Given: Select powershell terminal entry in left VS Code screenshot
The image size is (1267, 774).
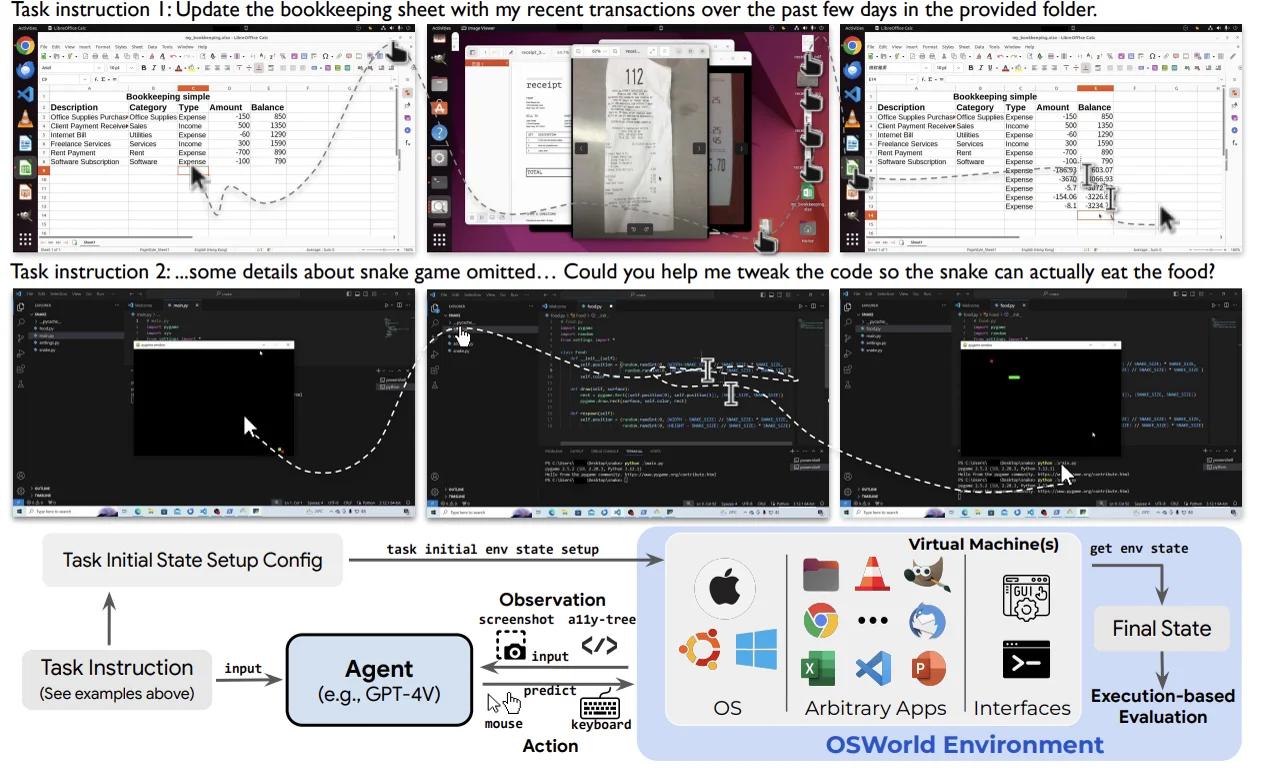Looking at the screenshot, I should [391, 379].
